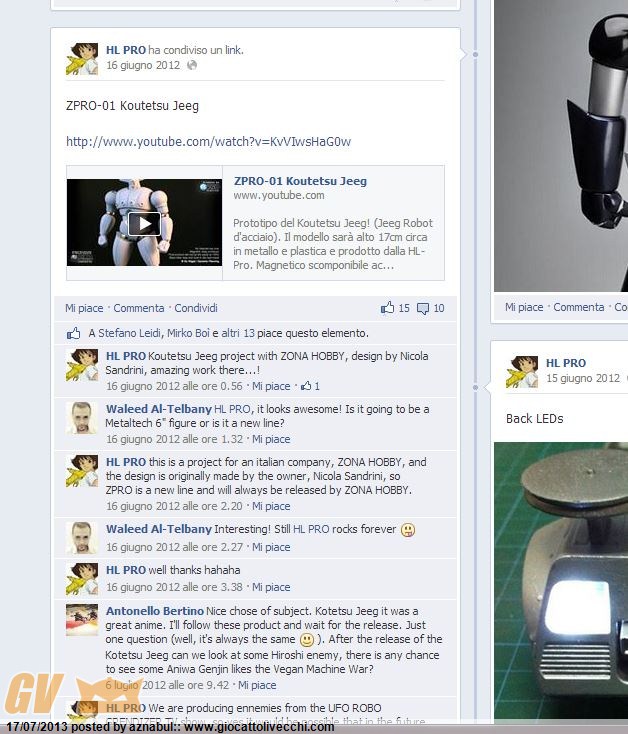Open the ZPRO-01 Koutetsu Jeeg preview title
Screen dimensions: 628x734
tap(300, 181)
